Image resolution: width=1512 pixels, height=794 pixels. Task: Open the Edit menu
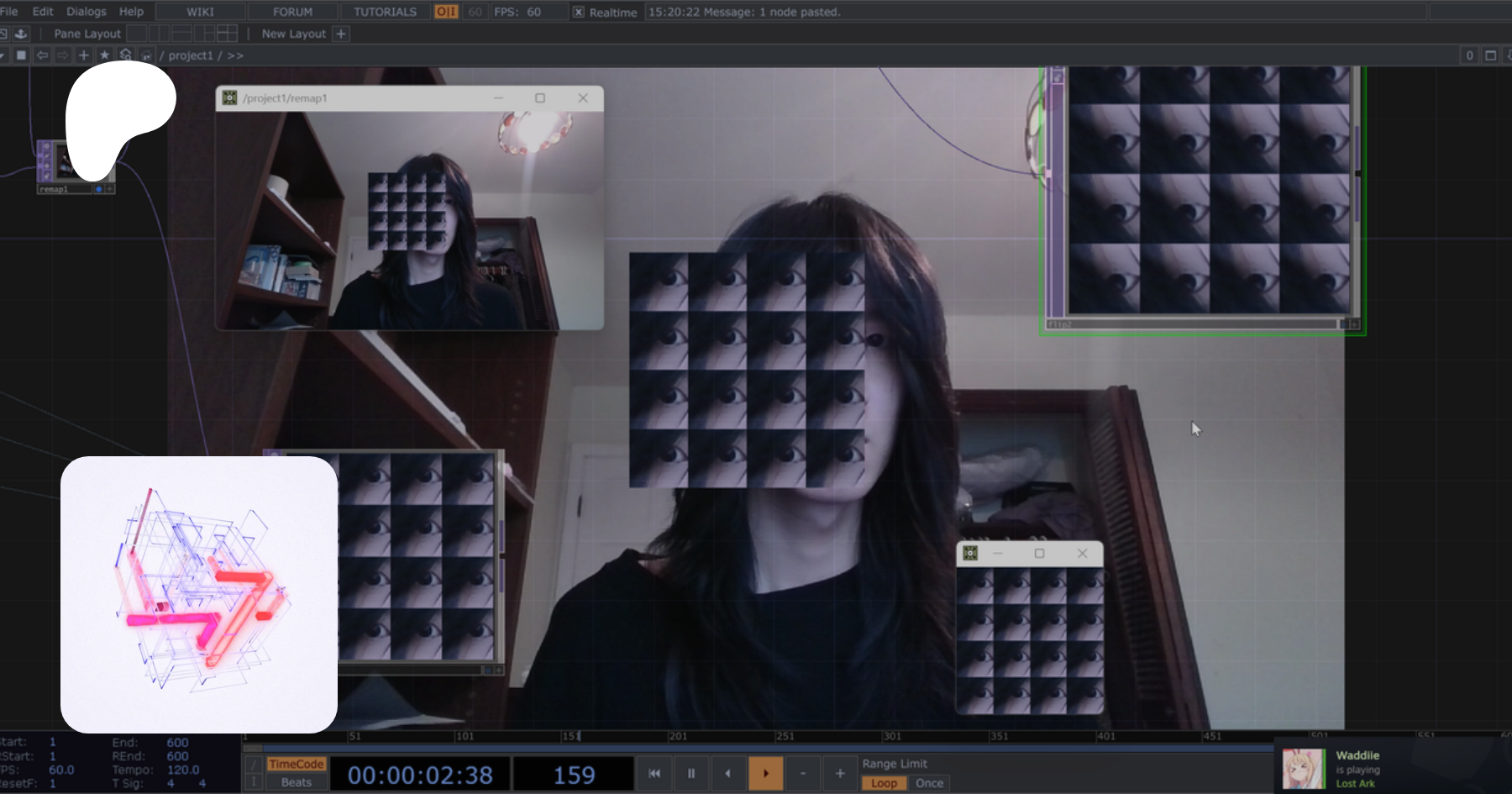point(42,12)
